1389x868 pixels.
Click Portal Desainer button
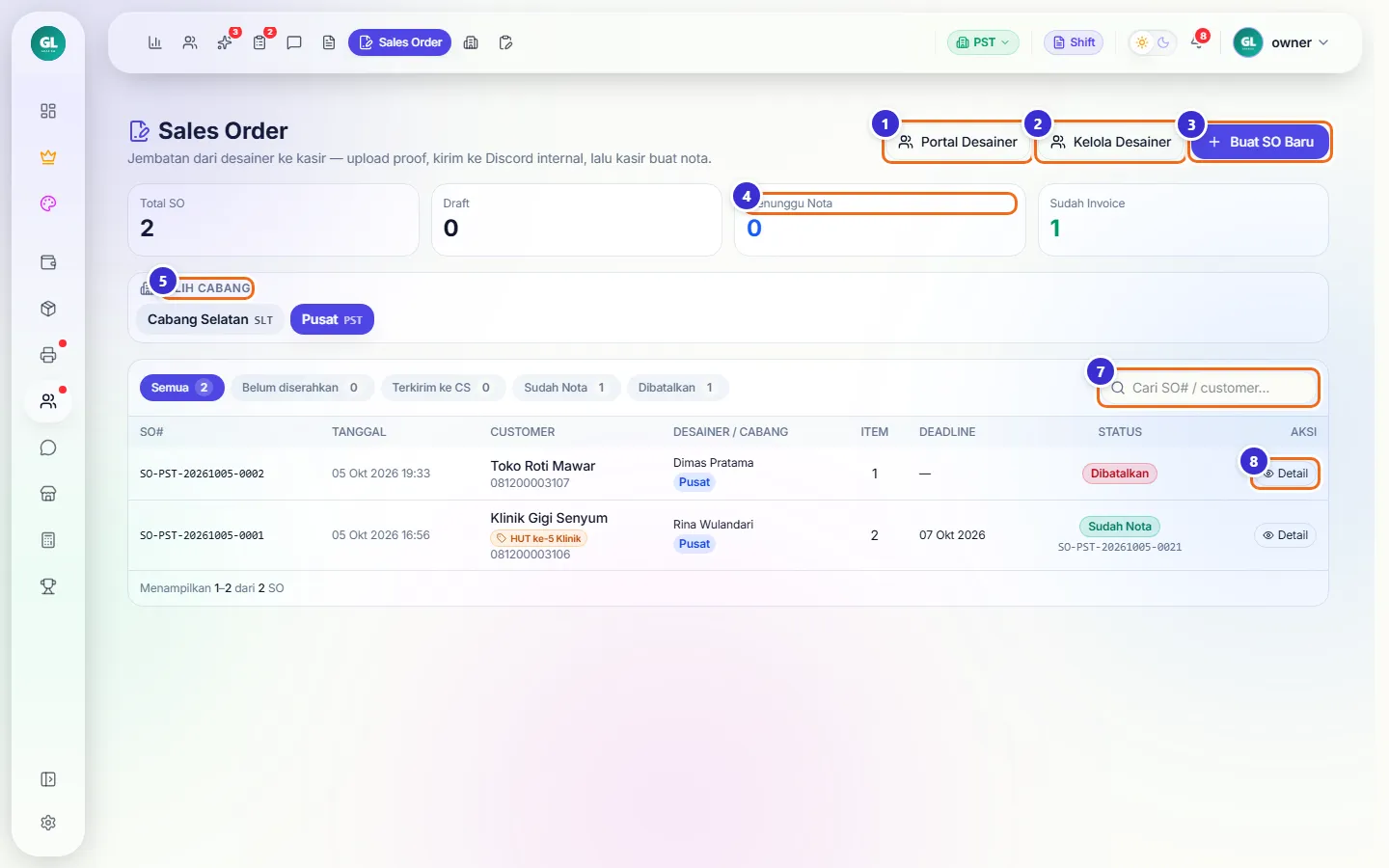click(958, 142)
